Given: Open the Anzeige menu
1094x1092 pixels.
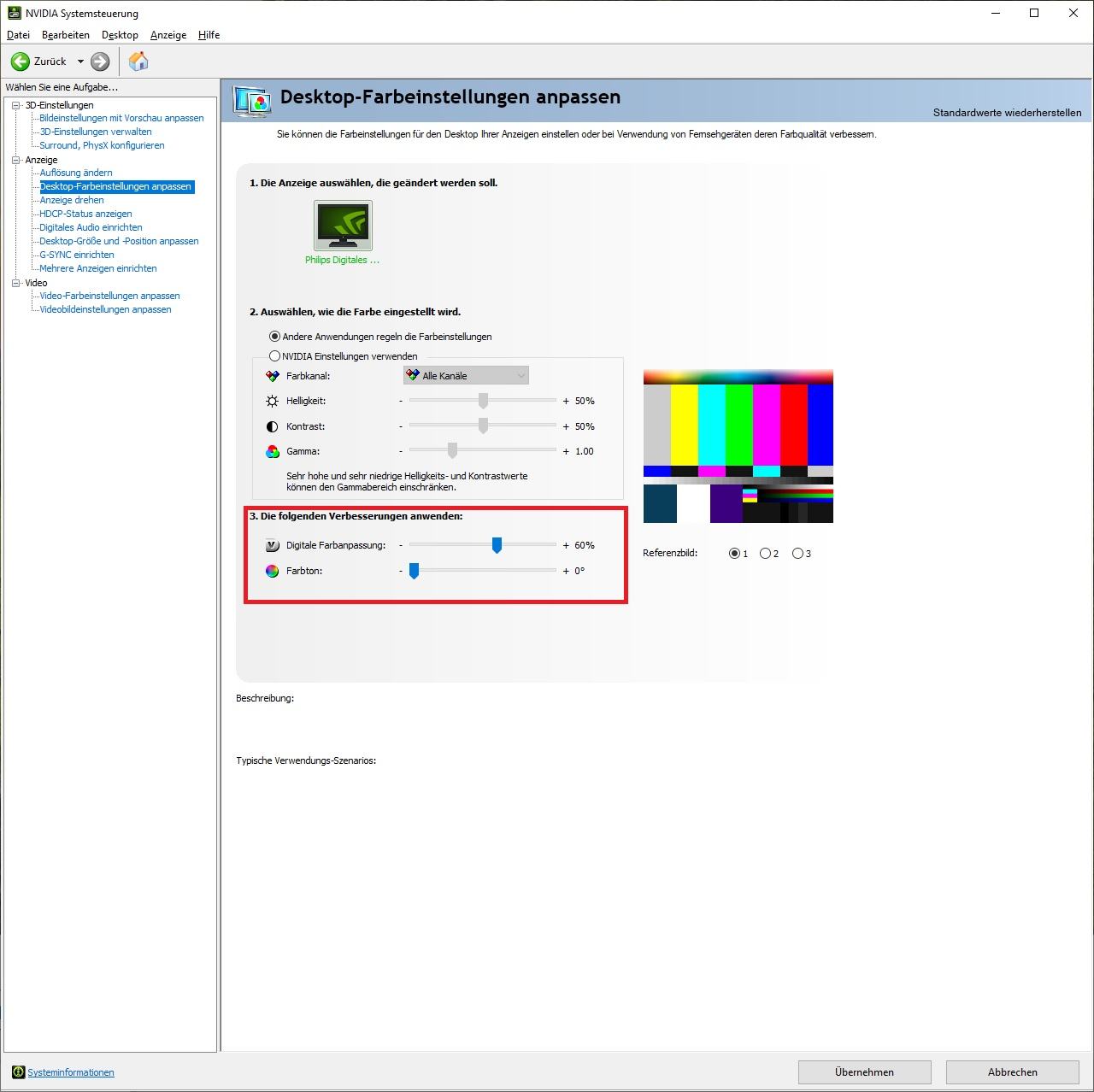Looking at the screenshot, I should [x=168, y=35].
